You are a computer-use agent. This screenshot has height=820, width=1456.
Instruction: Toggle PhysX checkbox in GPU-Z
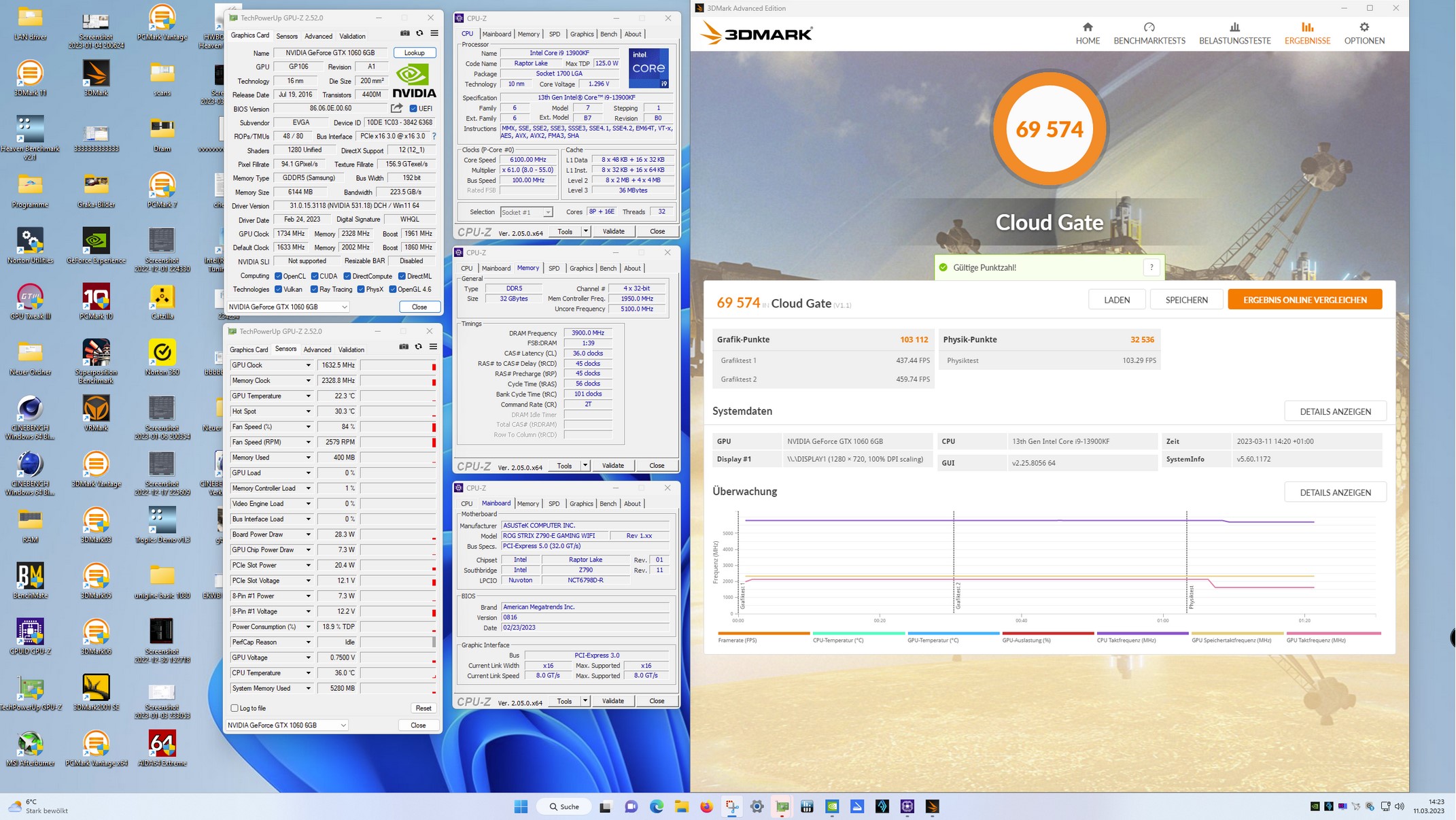(361, 289)
